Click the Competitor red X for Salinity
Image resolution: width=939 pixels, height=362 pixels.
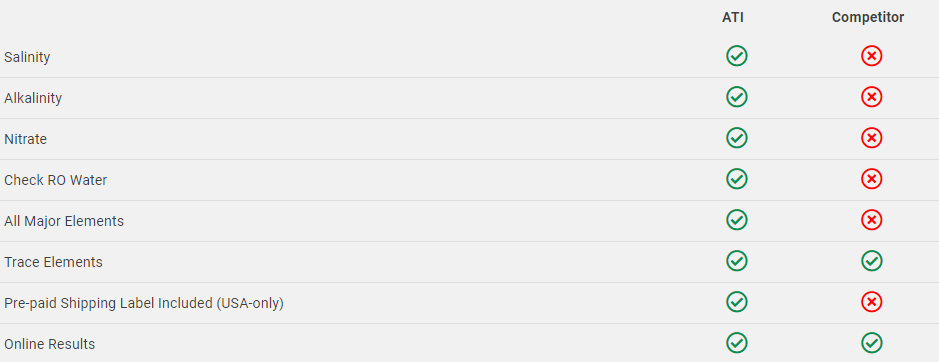tap(871, 56)
